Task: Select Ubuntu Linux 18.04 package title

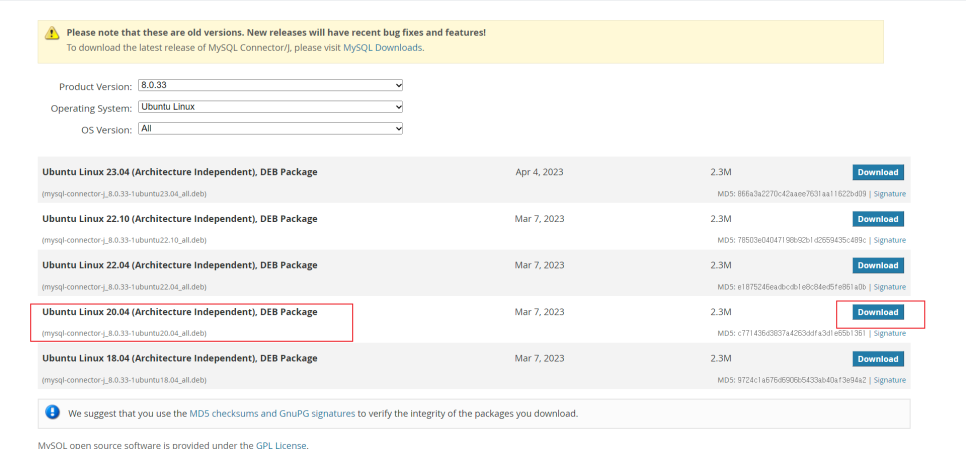Action: [x=180, y=358]
